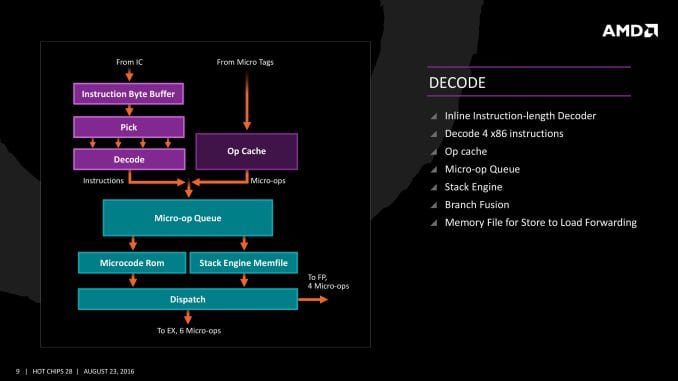The image size is (678, 381).
Task: Click the arrow below From IC label
Action: [129, 75]
